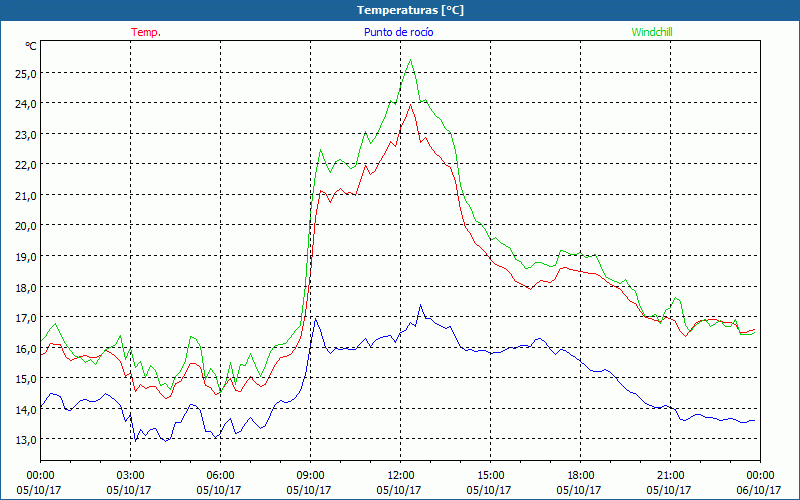
Task: Click the 21,0 y-axis value
Action: (26, 195)
